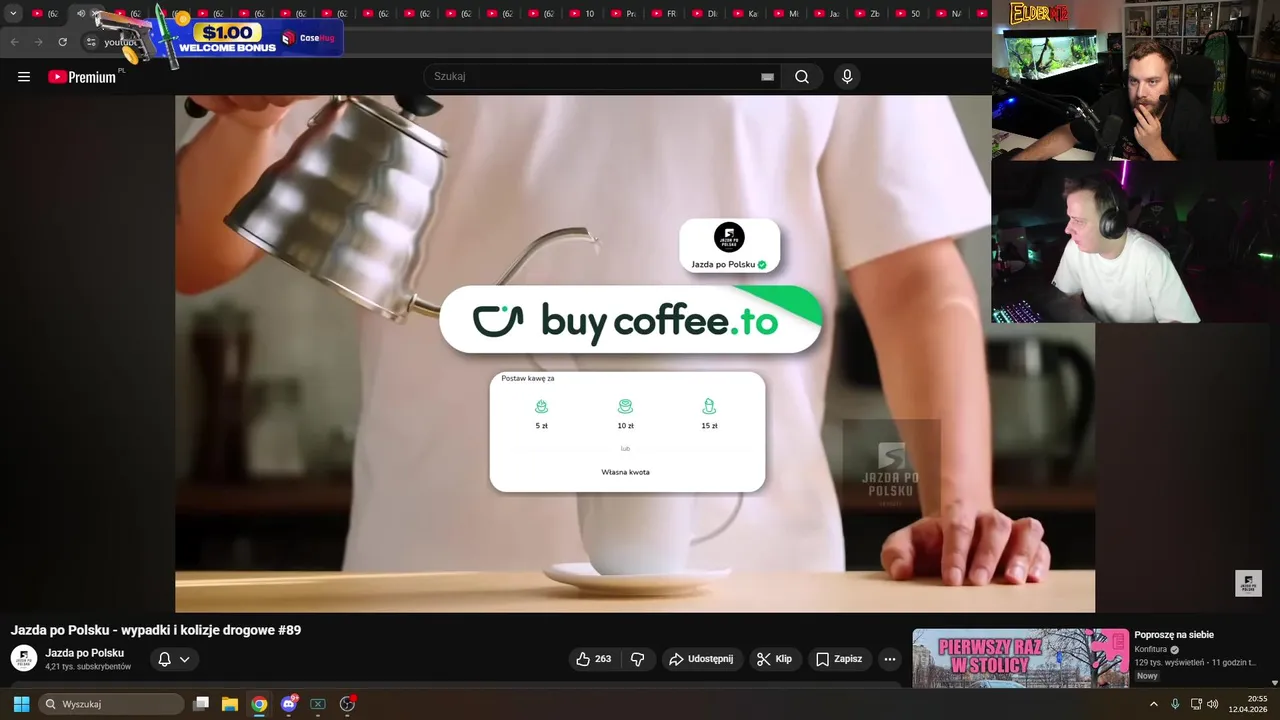Screen dimensions: 1280x720
Task: Open the Windows Start menu
Action: [21, 704]
